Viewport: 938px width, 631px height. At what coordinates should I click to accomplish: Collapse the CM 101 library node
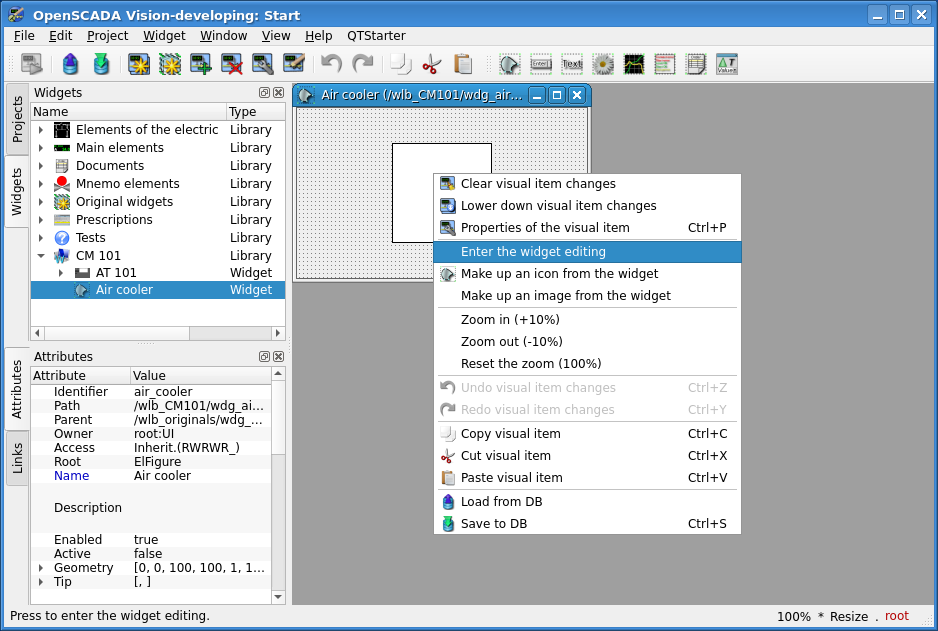(41, 256)
